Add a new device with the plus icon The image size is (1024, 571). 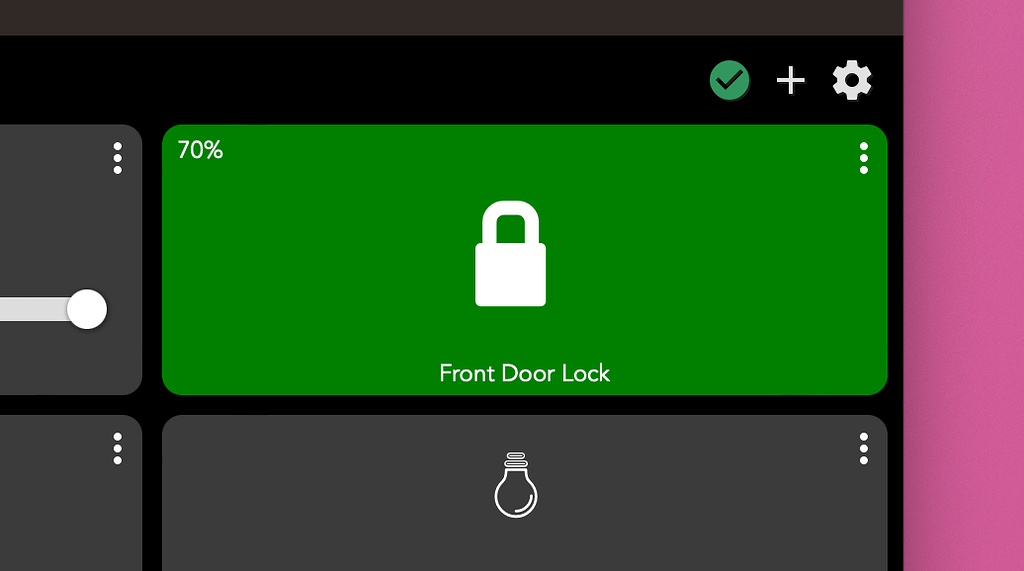(x=790, y=80)
